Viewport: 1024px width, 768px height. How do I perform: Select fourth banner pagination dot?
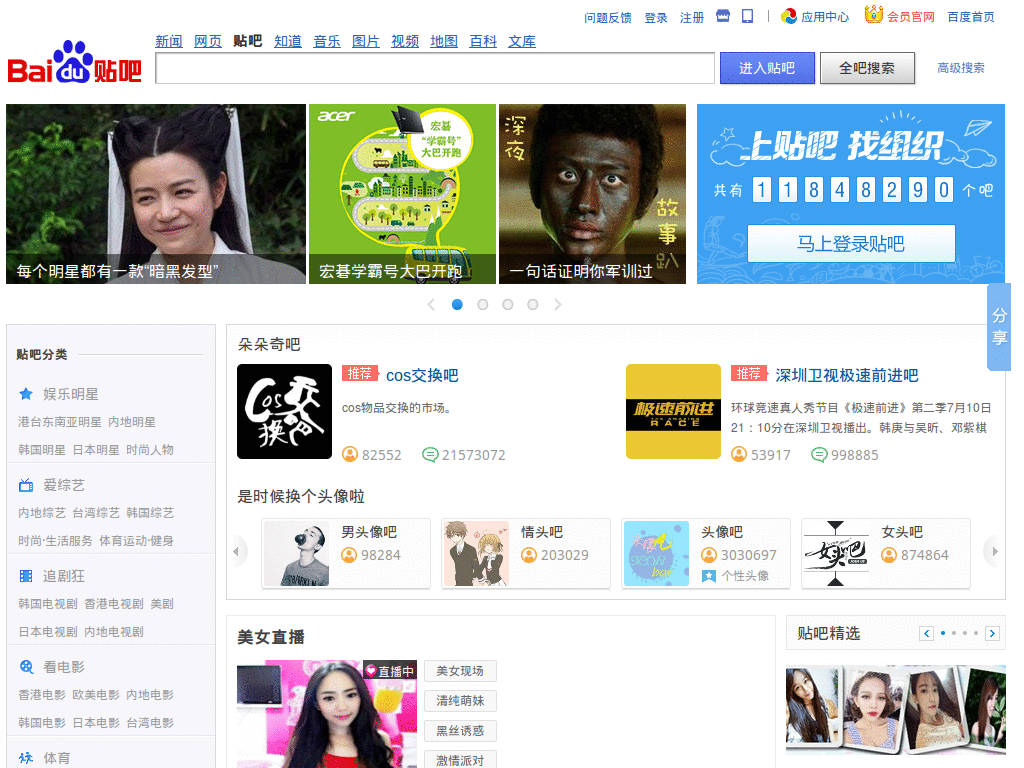pos(533,304)
